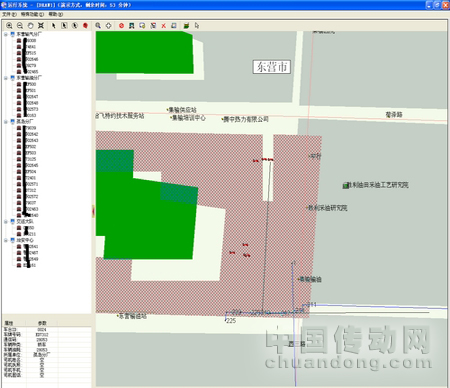Image resolution: width=450 pixels, height=388 pixels.
Task: Activate the hand pan tool
Action: [x=30, y=26]
